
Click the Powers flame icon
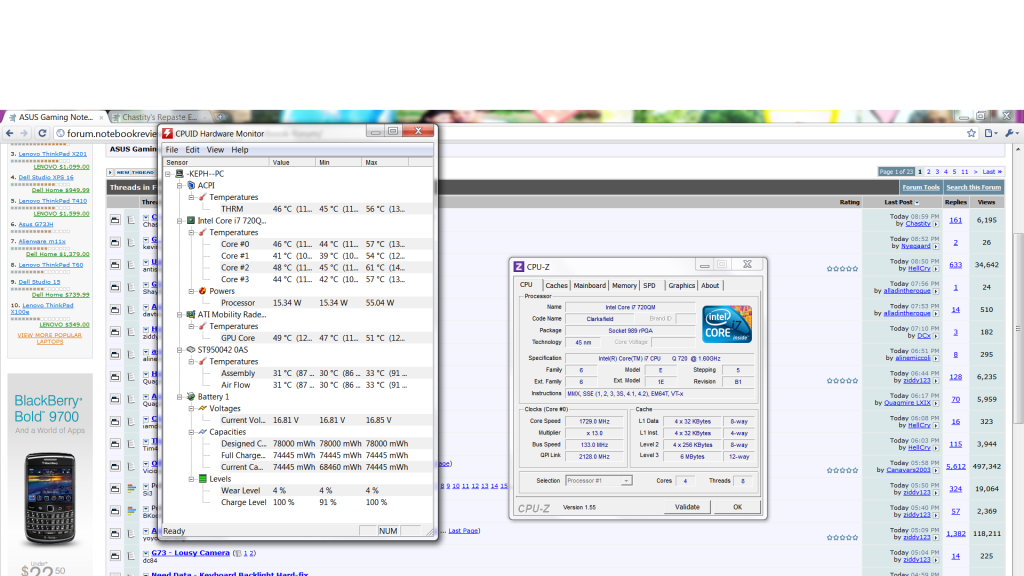[202, 291]
